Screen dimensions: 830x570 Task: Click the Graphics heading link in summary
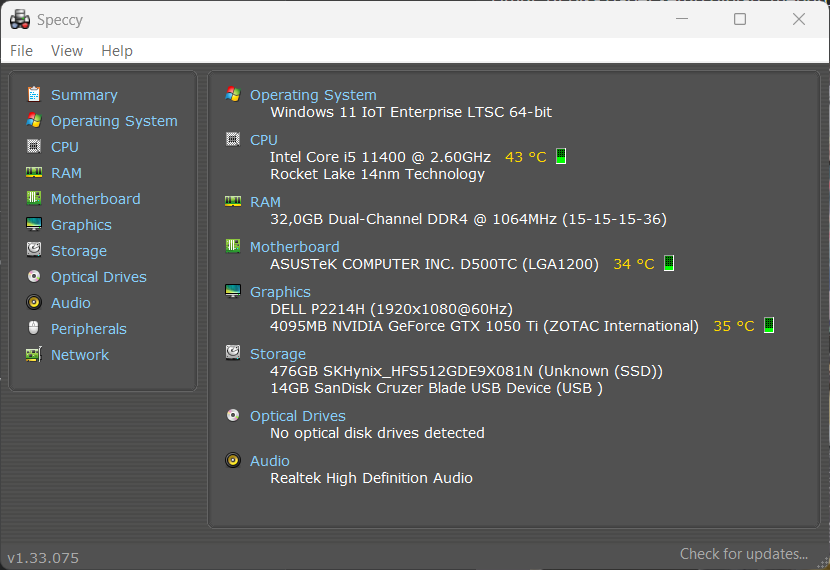[x=280, y=292]
